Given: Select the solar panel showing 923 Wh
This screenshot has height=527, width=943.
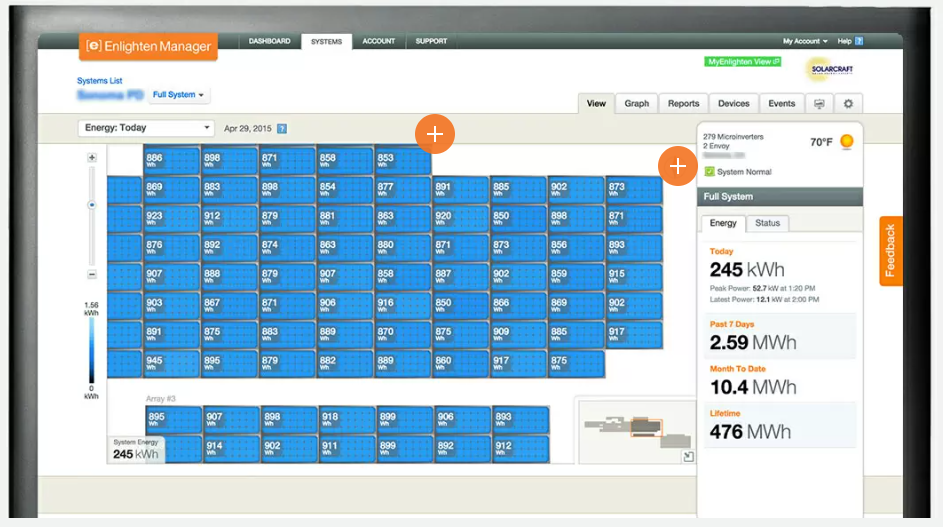Looking at the screenshot, I should (x=171, y=218).
